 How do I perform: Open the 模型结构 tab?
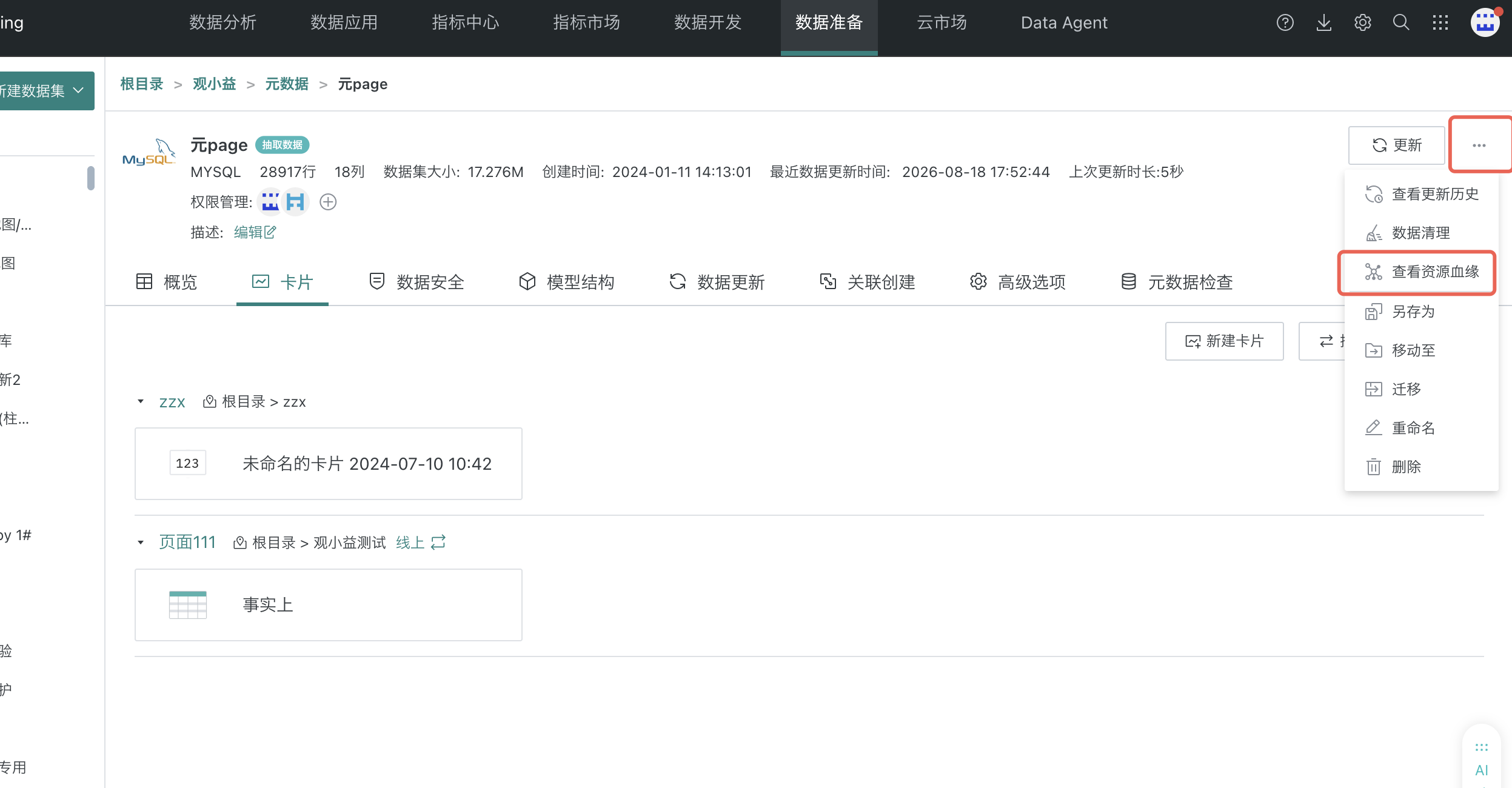[x=566, y=282]
